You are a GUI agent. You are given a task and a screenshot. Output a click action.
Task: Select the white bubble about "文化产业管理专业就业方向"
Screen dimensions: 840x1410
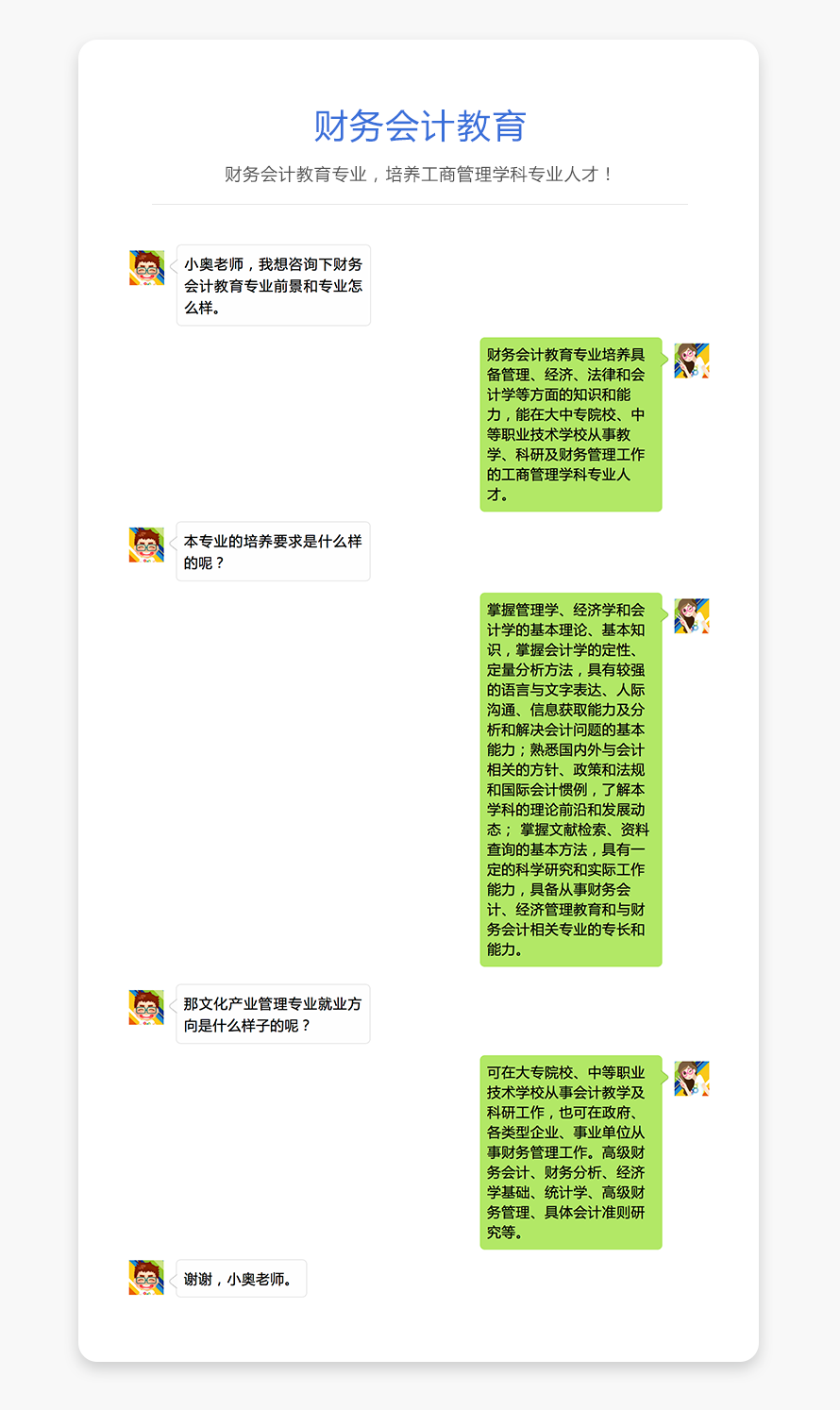[273, 1014]
